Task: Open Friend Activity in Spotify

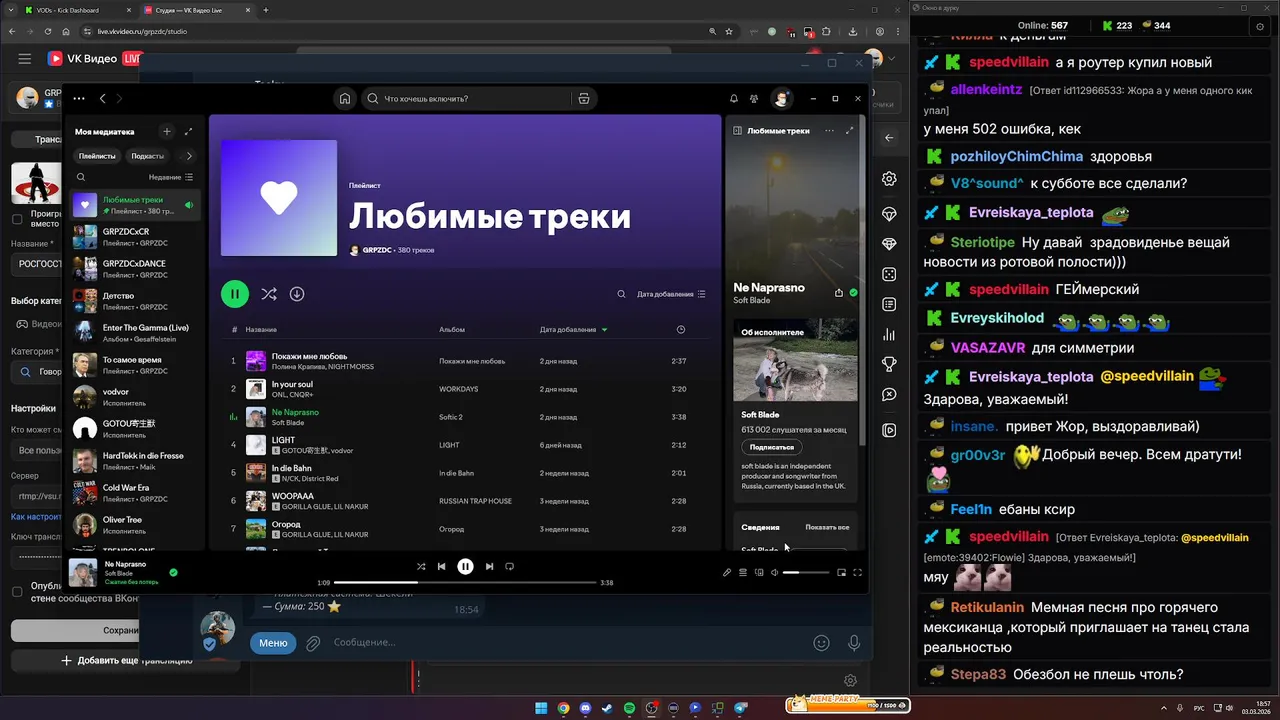Action: pos(756,99)
